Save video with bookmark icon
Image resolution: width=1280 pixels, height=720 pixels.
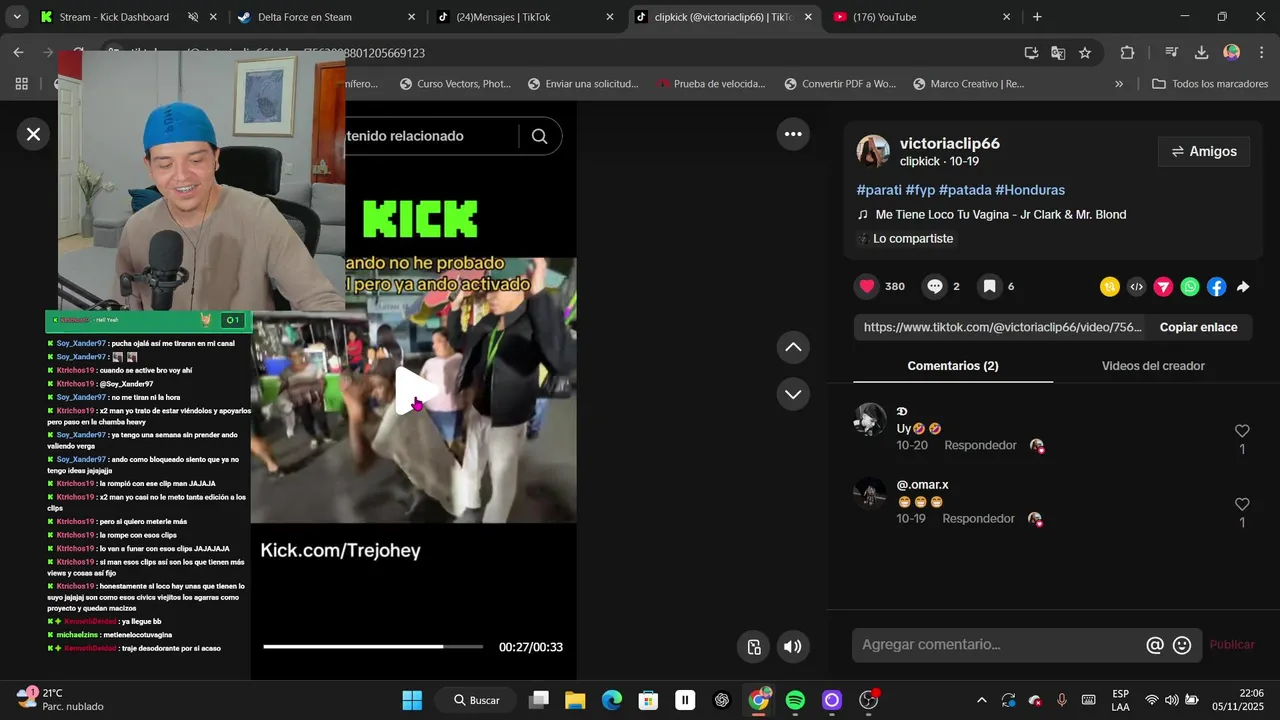(x=989, y=286)
